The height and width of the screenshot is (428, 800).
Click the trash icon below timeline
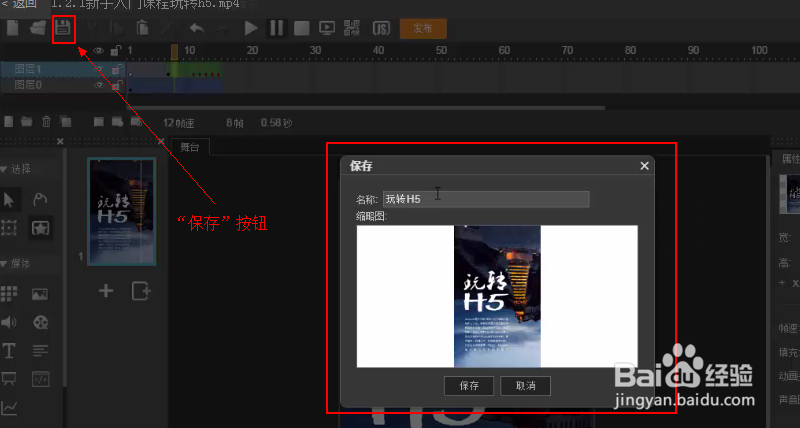[46, 121]
